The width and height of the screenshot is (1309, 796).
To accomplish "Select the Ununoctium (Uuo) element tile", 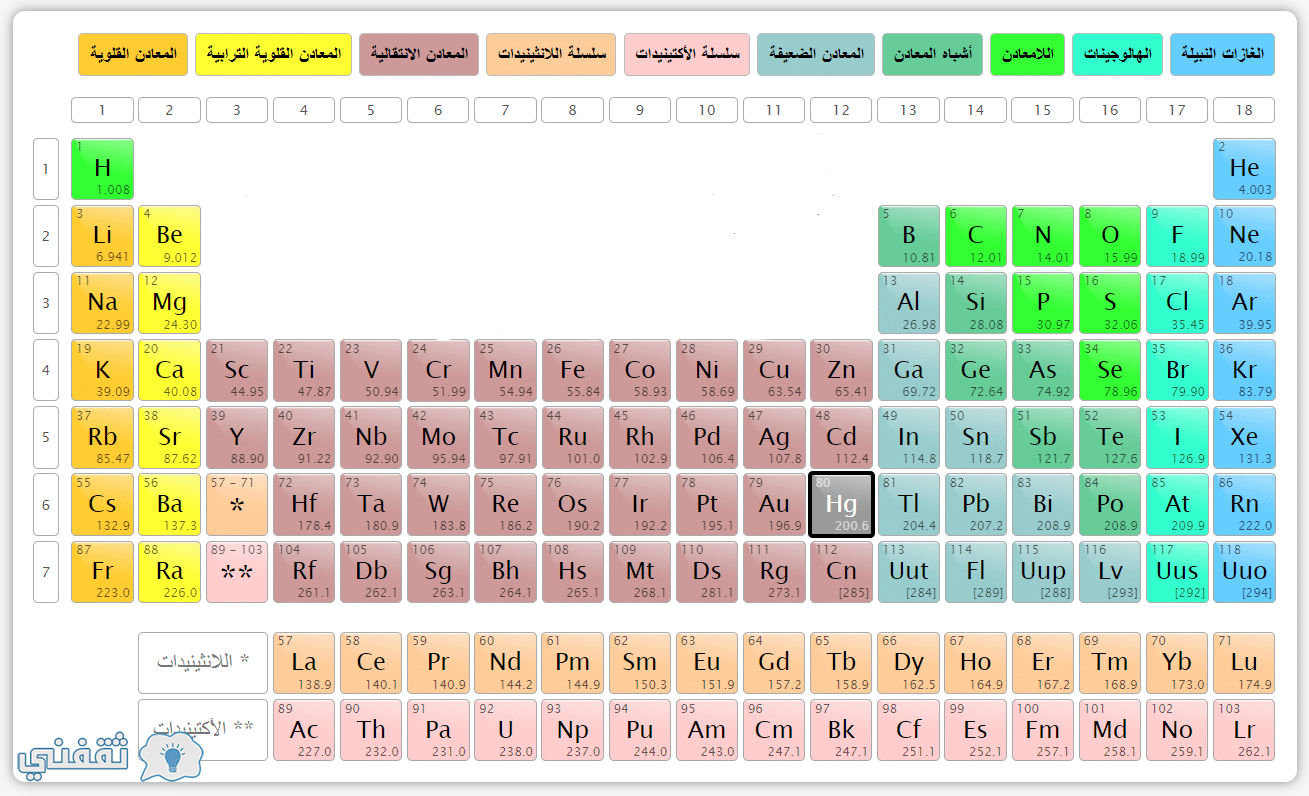I will pos(1244,571).
